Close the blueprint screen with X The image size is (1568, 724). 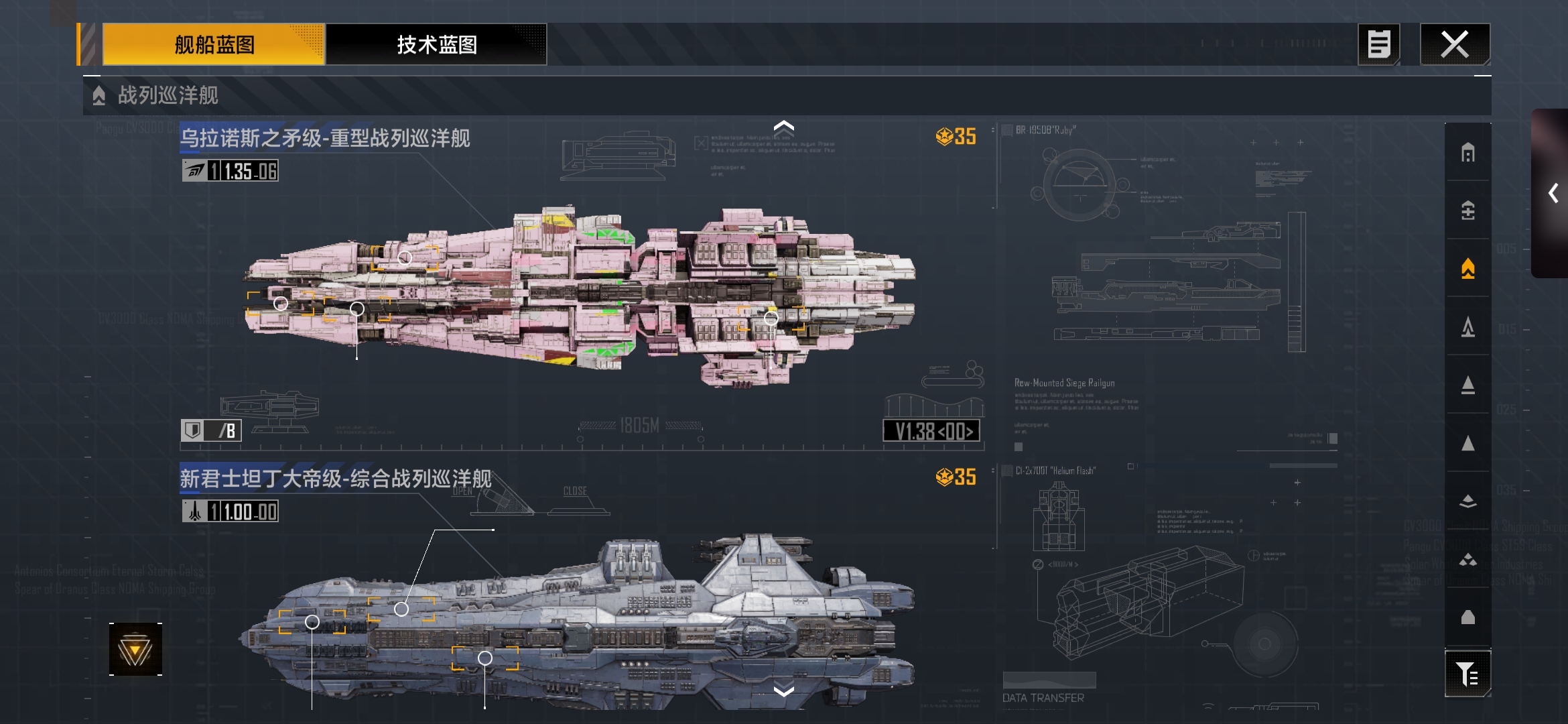point(1455,45)
